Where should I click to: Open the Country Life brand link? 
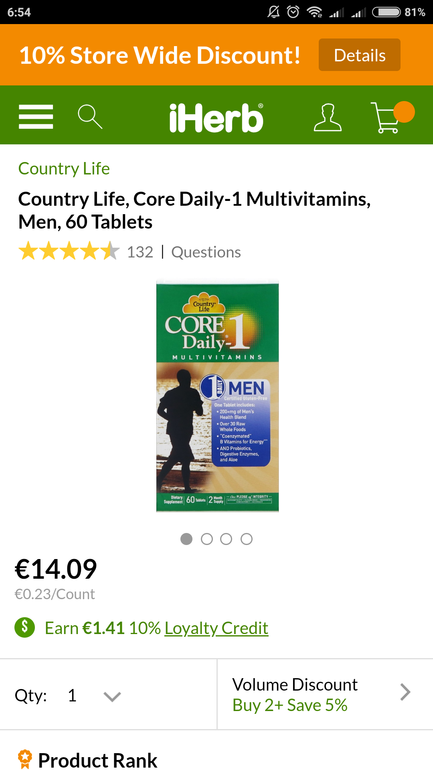coord(64,169)
